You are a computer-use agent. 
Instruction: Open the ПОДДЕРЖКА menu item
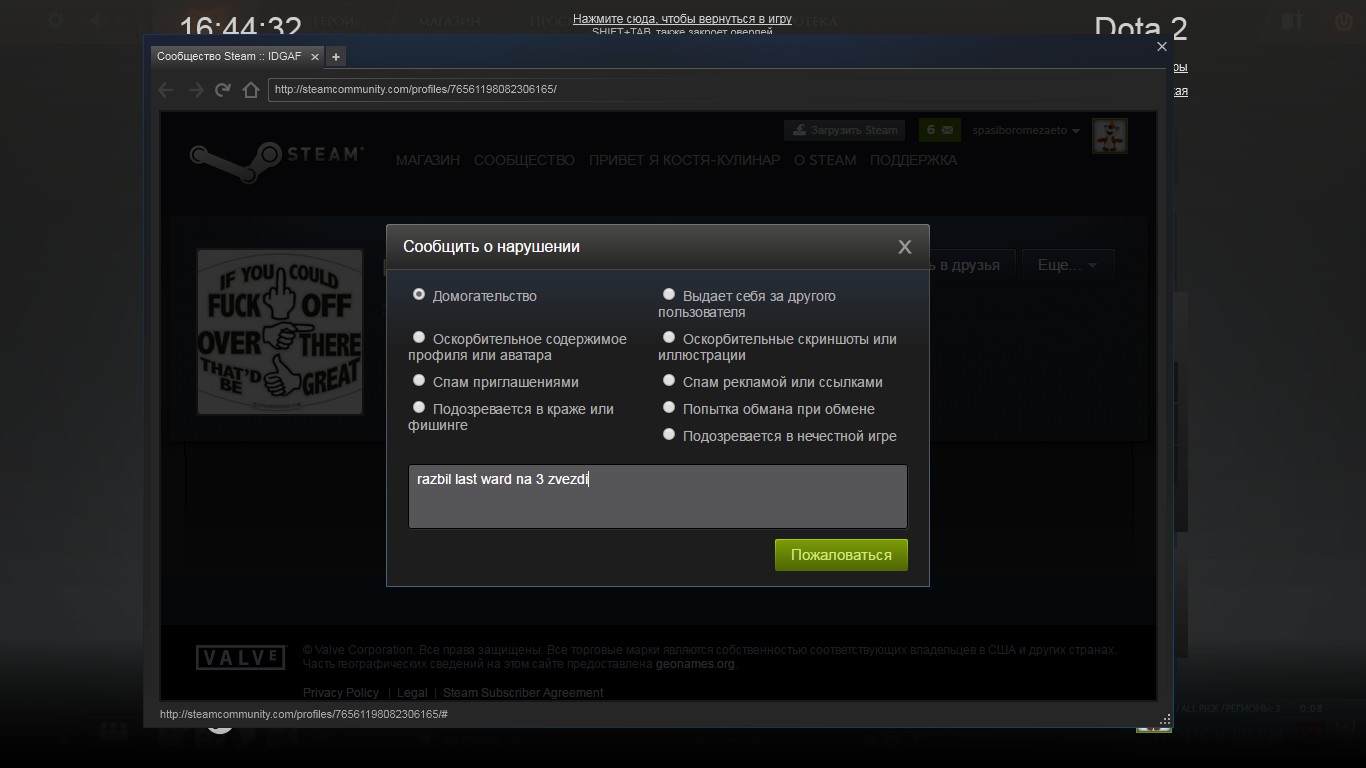[x=913, y=160]
